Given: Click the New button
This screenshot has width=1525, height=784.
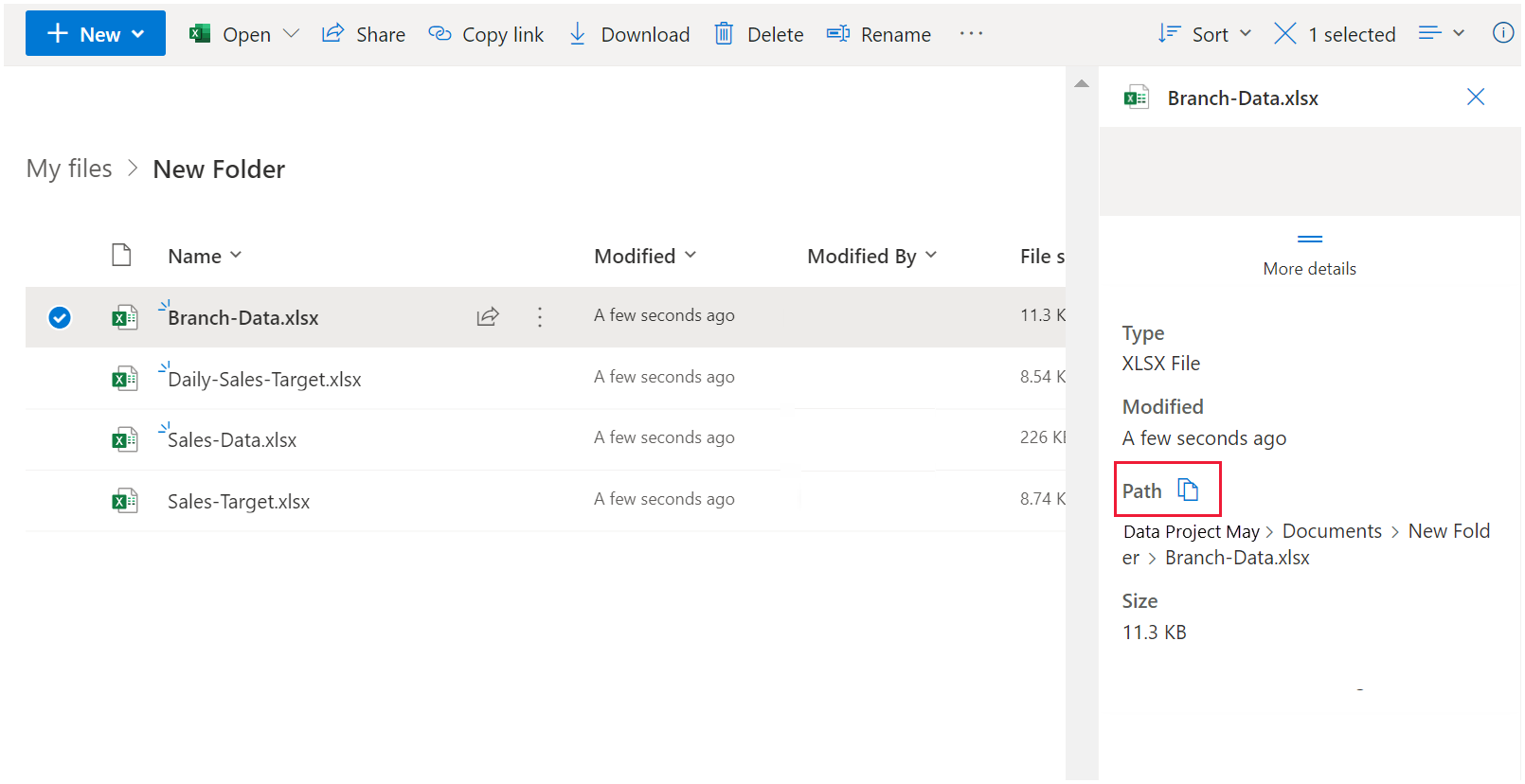Looking at the screenshot, I should pos(96,34).
